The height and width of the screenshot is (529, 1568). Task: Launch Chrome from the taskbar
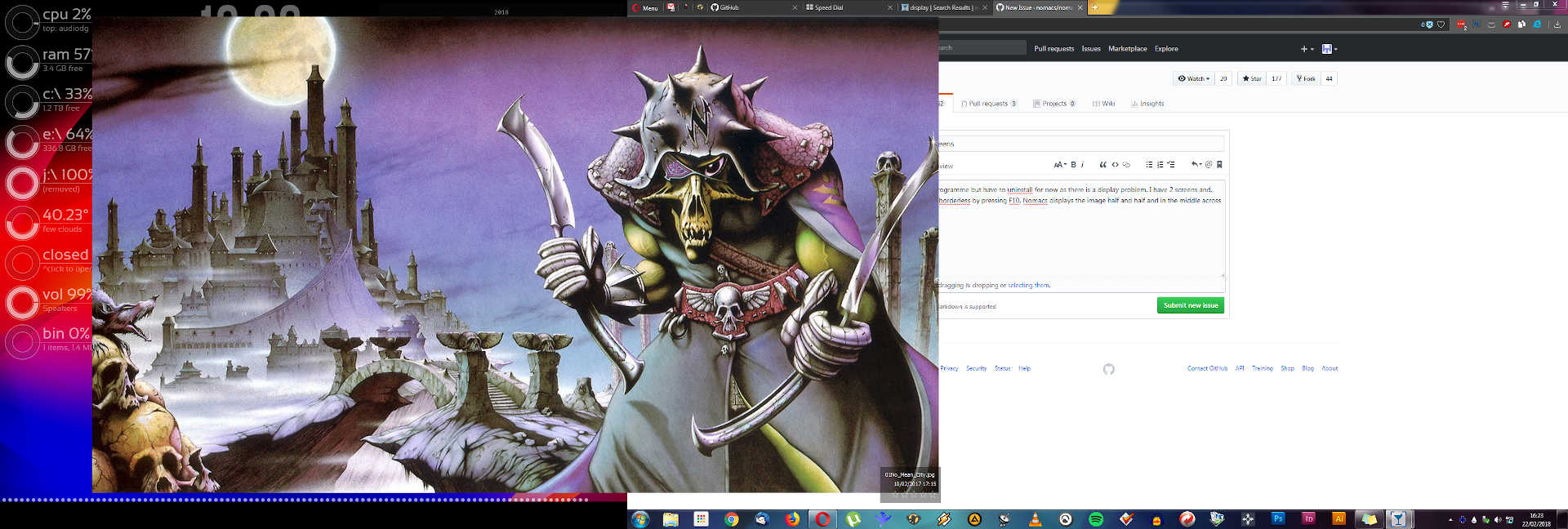coord(732,519)
